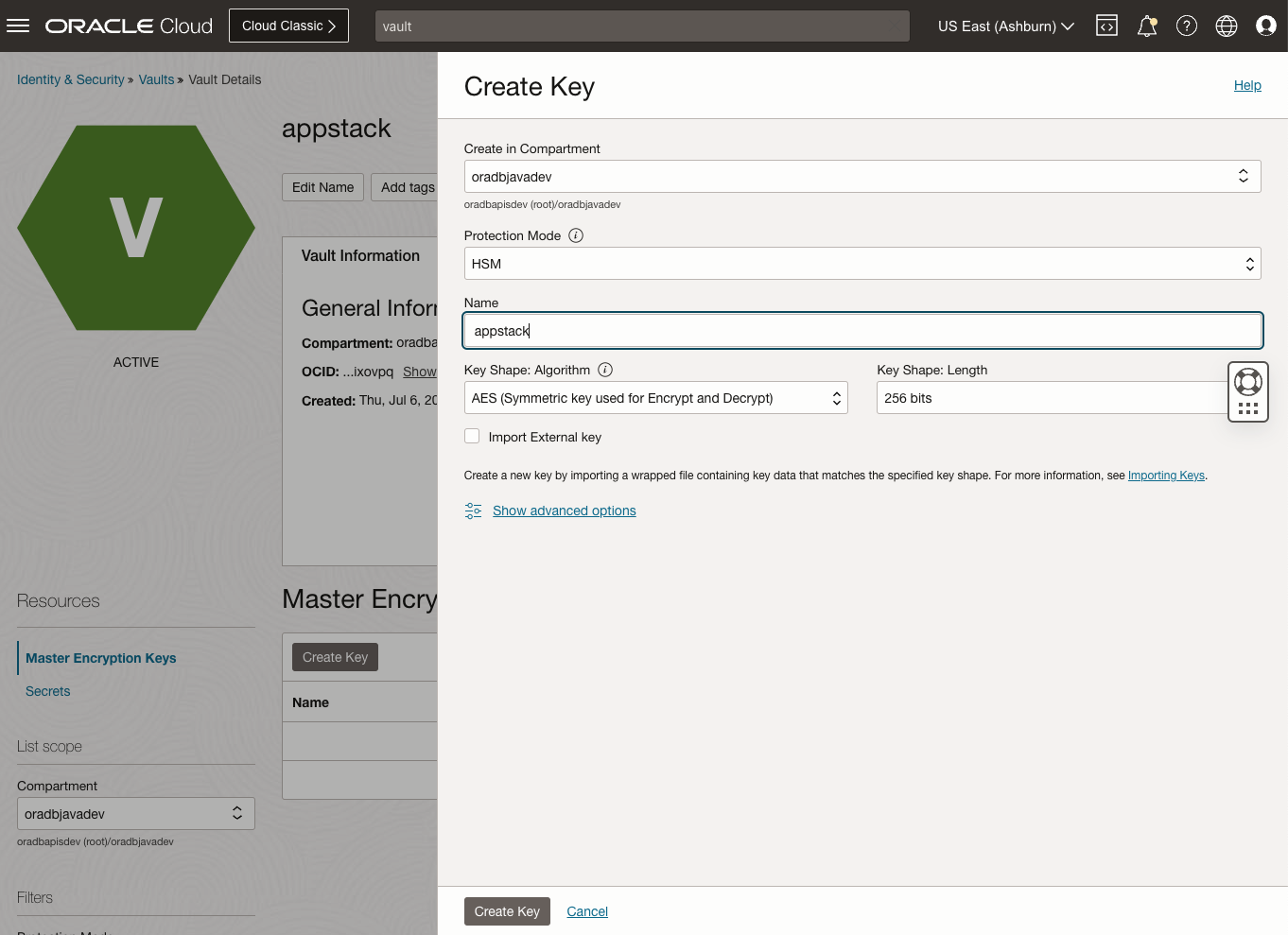Open Cloud Shell developer tools icon
This screenshot has height=935, width=1288.
1106,26
